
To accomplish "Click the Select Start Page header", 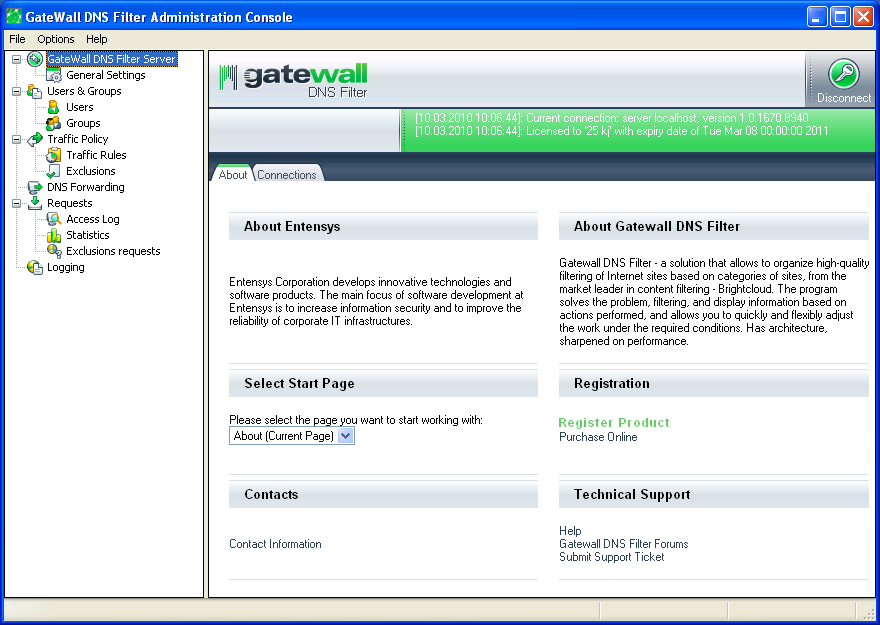I will pyautogui.click(x=383, y=384).
